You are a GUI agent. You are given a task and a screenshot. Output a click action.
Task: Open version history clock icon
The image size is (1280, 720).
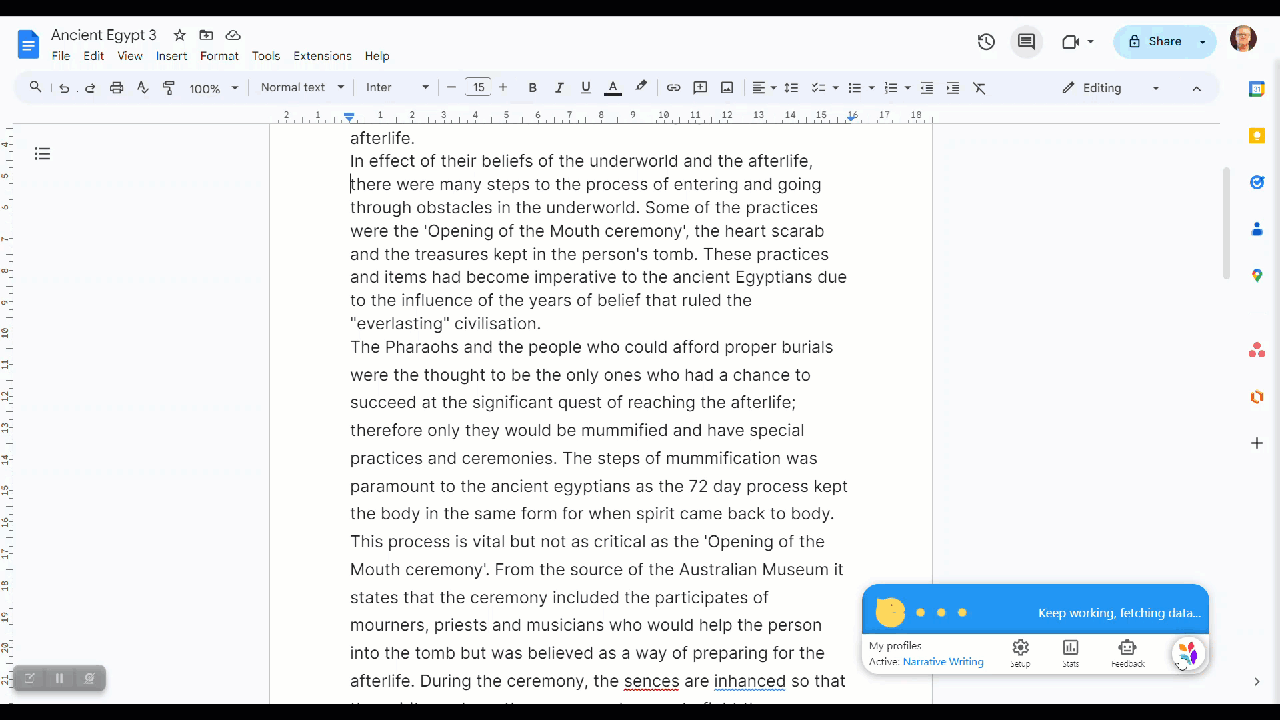click(986, 42)
